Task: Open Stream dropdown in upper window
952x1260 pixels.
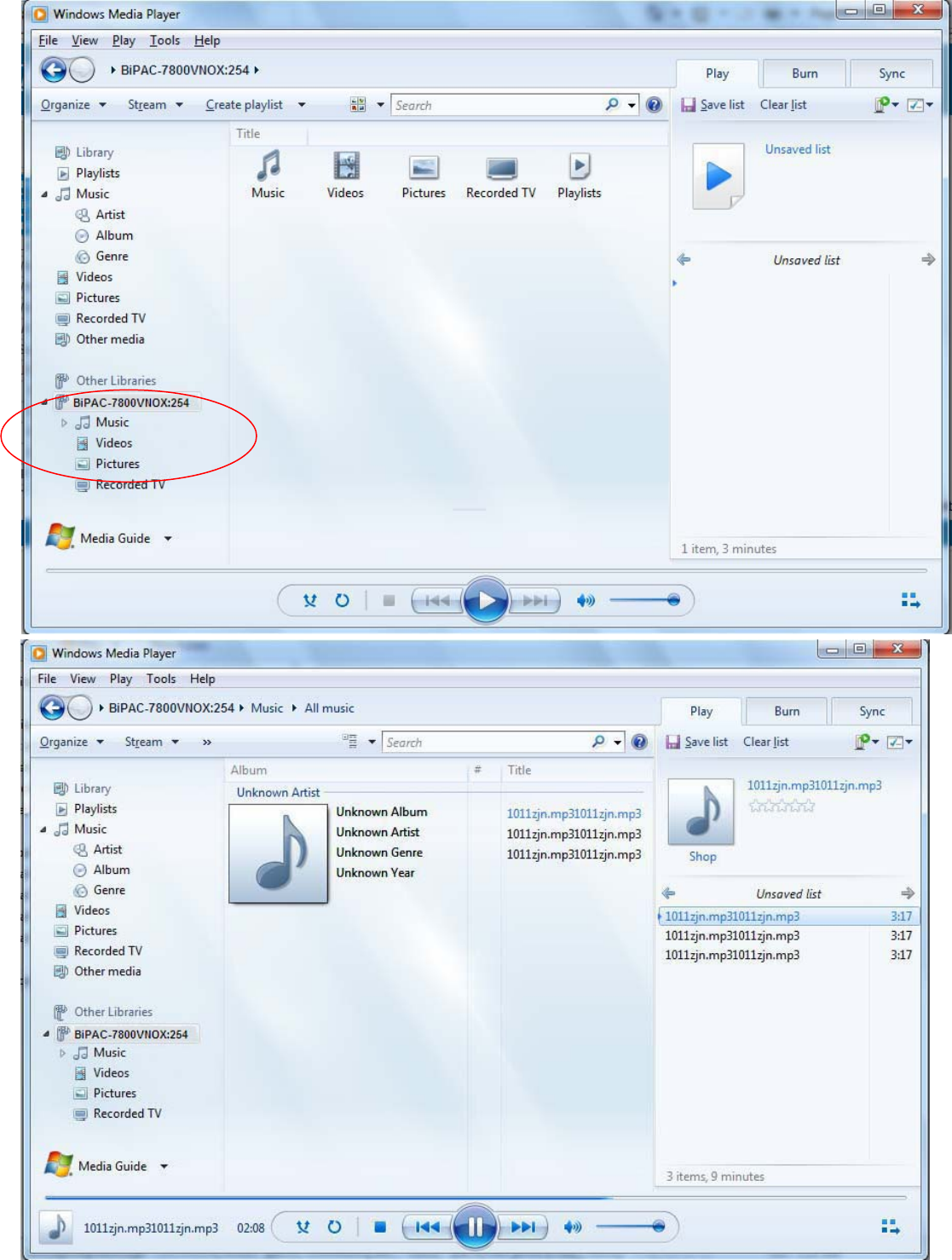Action: pyautogui.click(x=155, y=105)
